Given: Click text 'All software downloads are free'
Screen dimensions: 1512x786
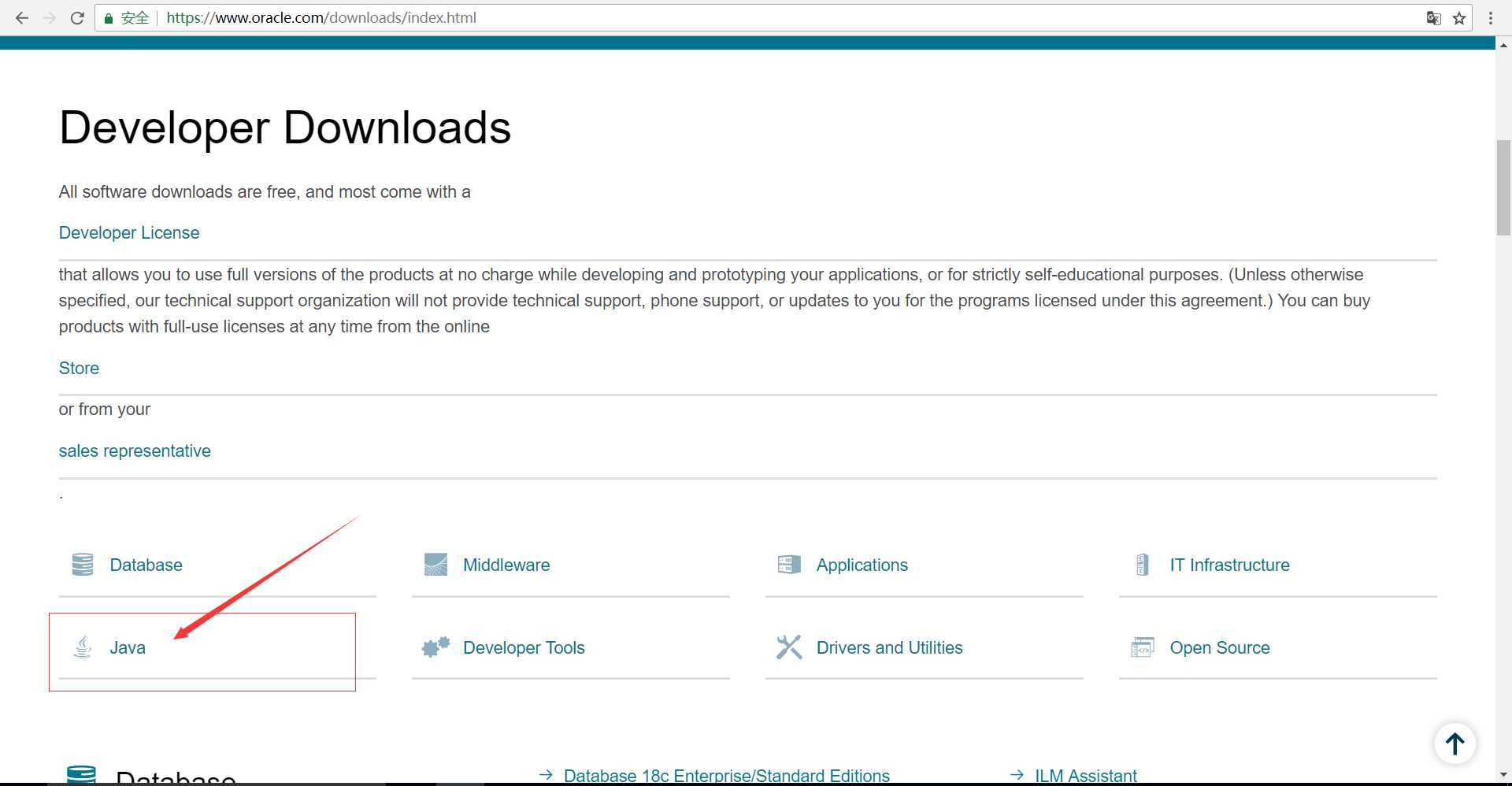Looking at the screenshot, I should 177,191.
